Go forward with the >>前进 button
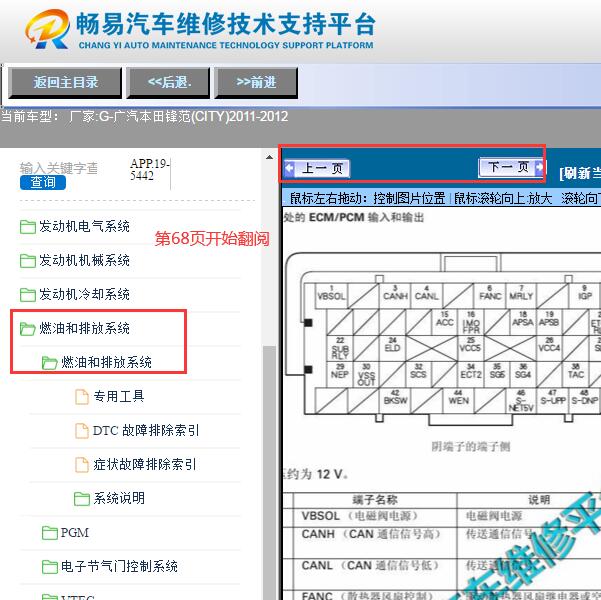The image size is (601, 600). click(256, 82)
